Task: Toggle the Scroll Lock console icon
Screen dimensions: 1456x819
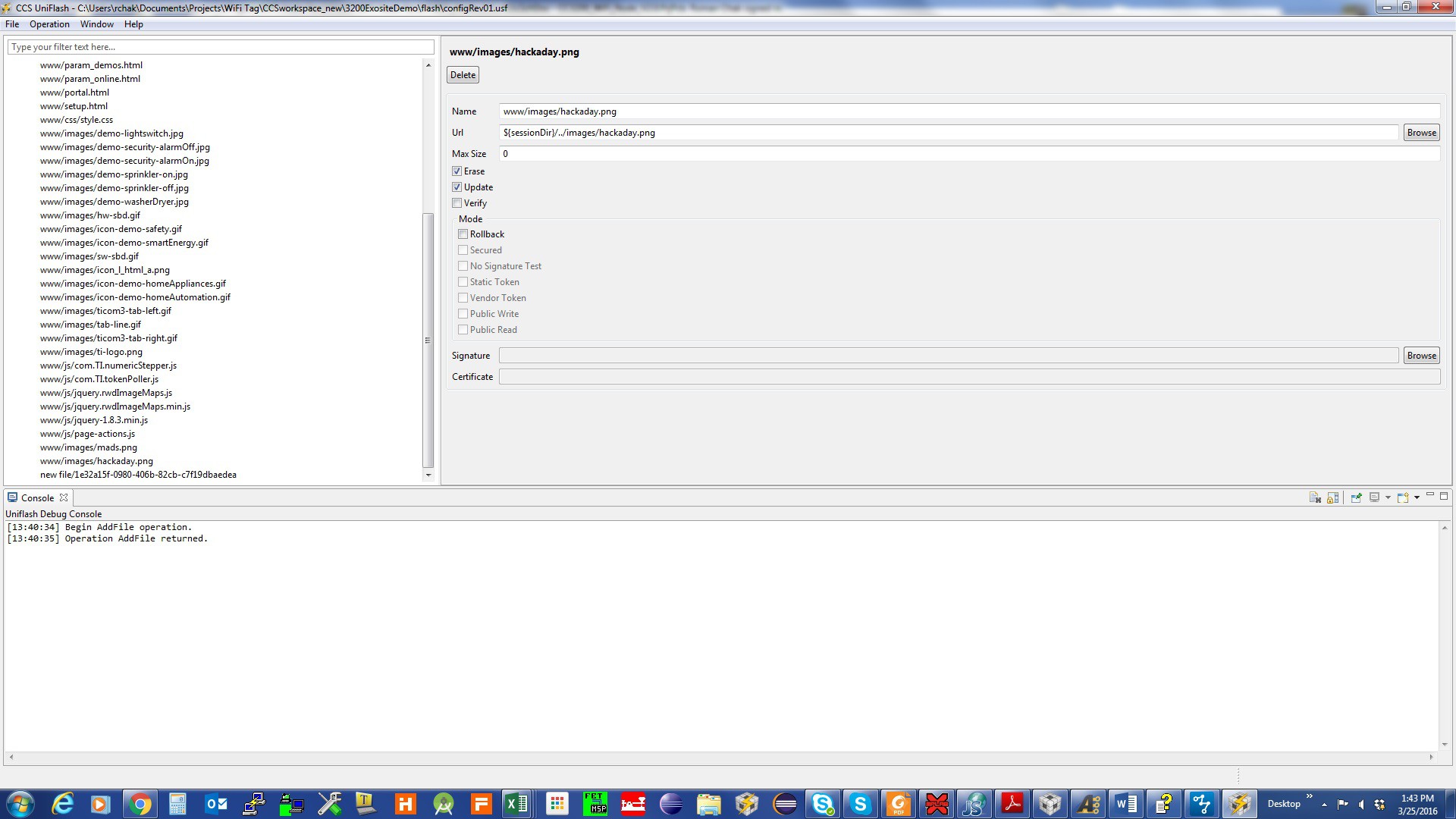Action: pyautogui.click(x=1332, y=497)
